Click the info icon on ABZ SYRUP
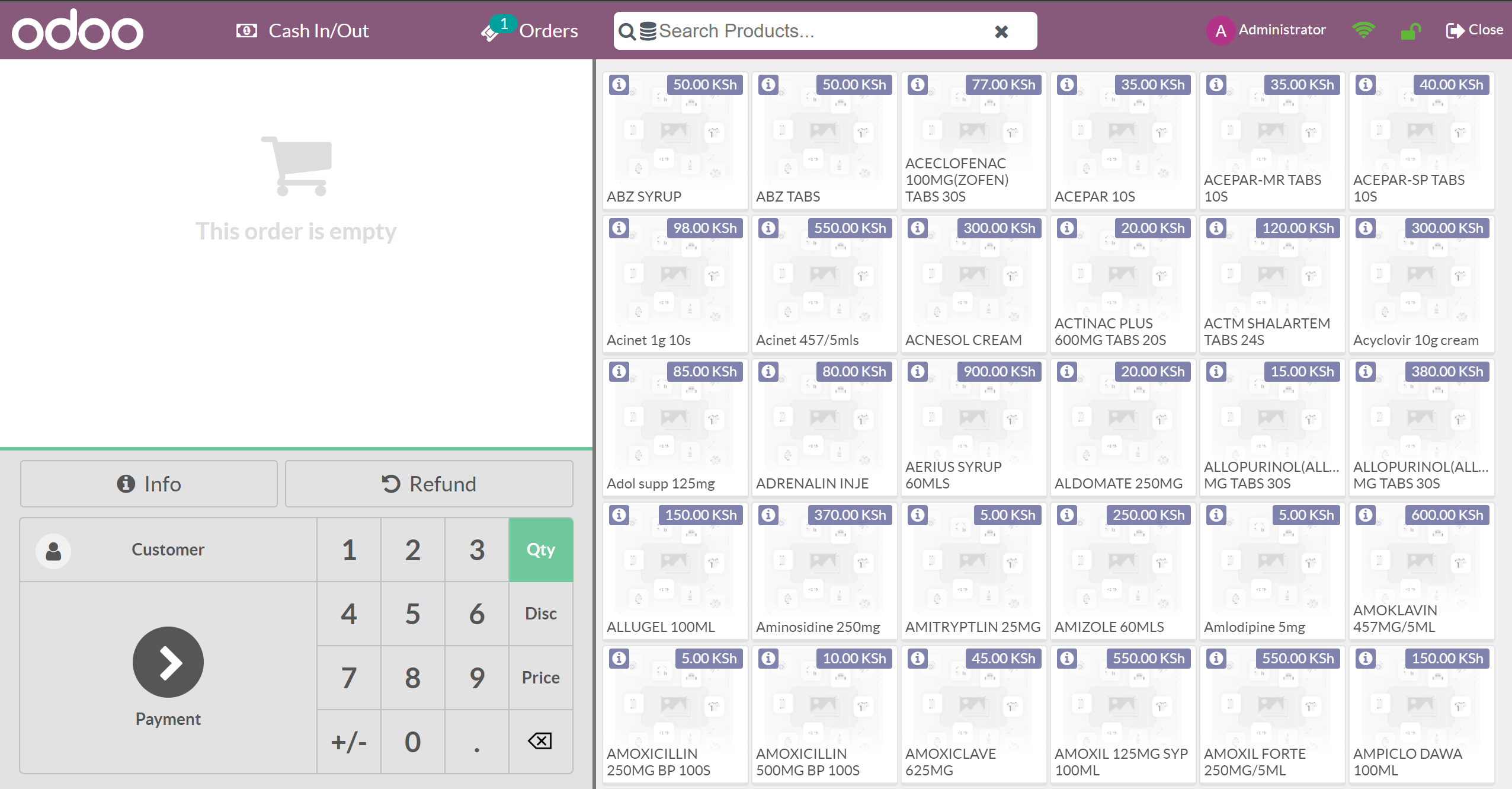The height and width of the screenshot is (789, 1512). (619, 85)
